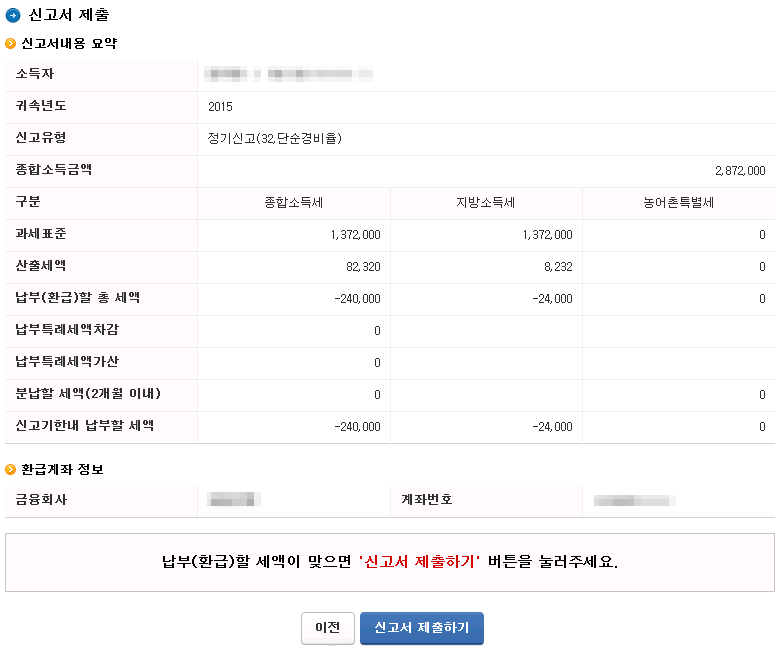Go back using the 이전 button
The image size is (782, 661).
328,628
